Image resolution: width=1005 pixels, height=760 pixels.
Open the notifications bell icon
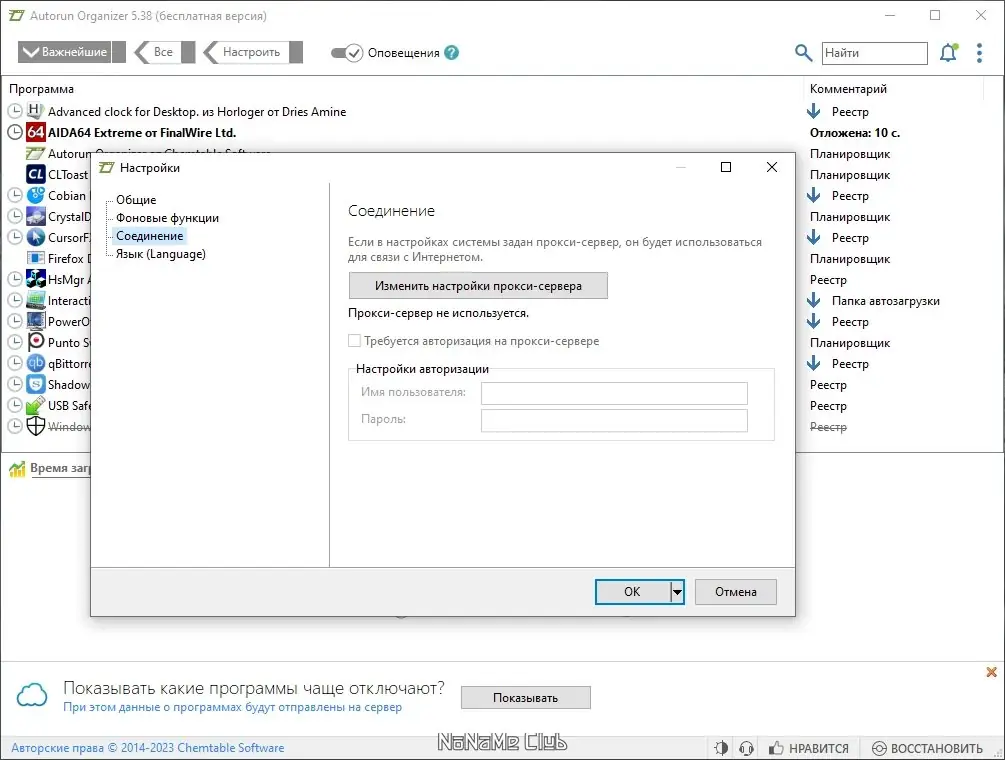coord(949,53)
